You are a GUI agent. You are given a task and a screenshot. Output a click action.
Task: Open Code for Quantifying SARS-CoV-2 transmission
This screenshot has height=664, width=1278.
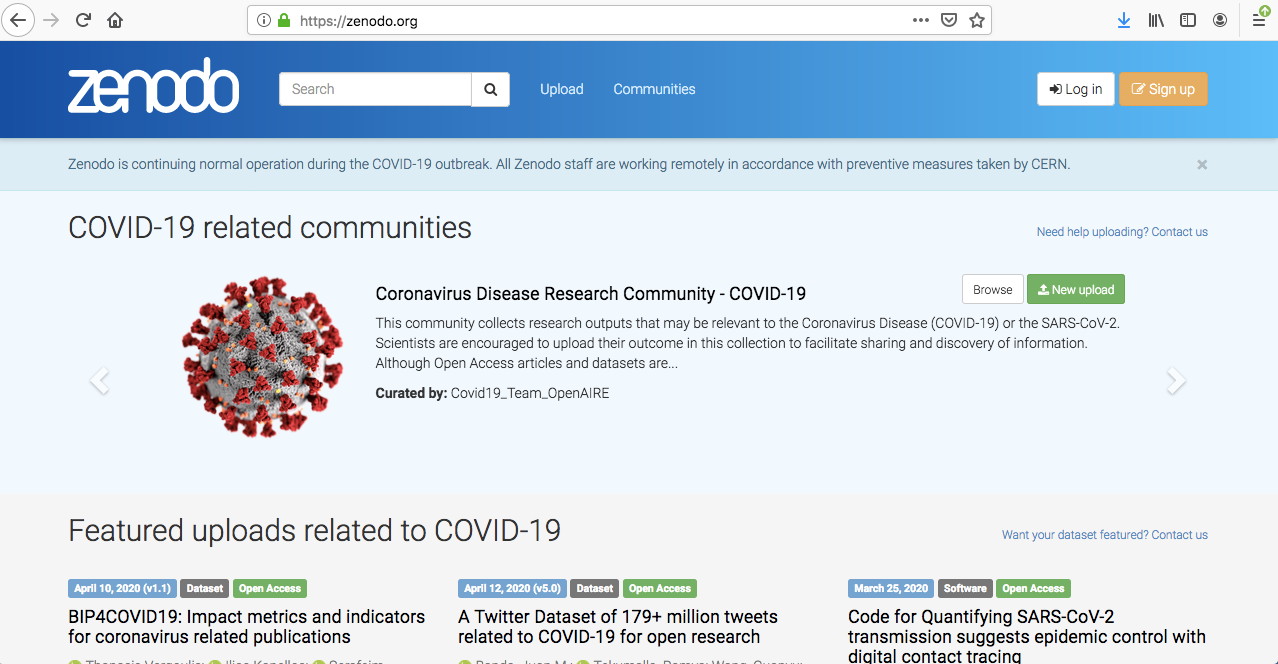click(1027, 637)
